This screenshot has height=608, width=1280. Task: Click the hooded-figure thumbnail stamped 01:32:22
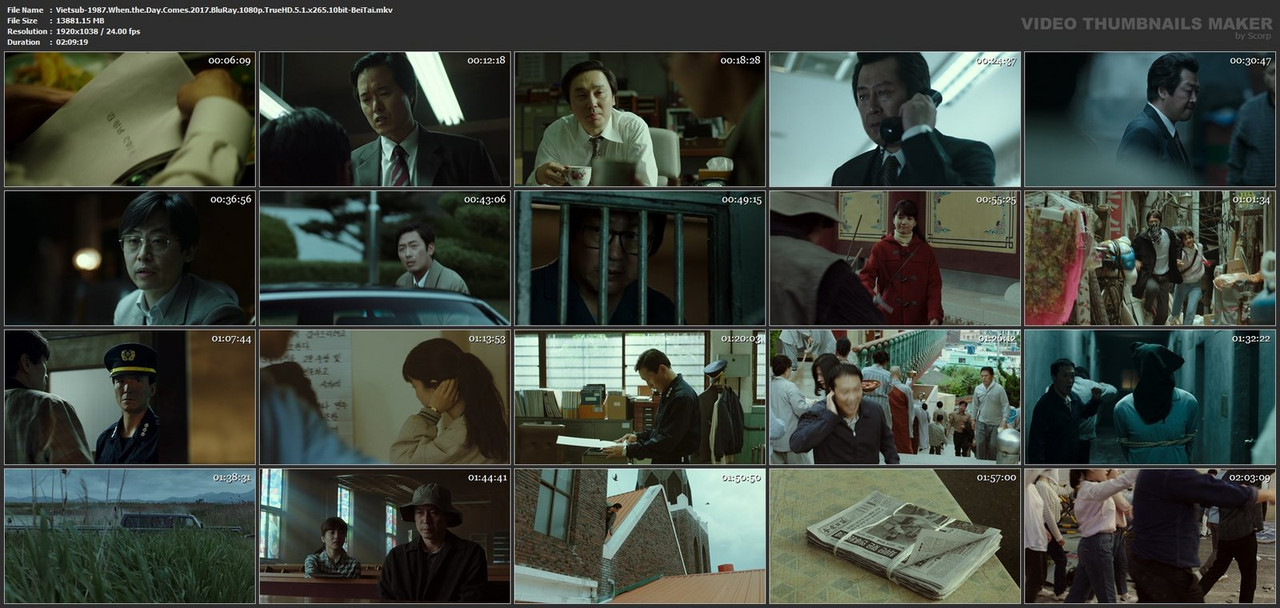point(1150,398)
